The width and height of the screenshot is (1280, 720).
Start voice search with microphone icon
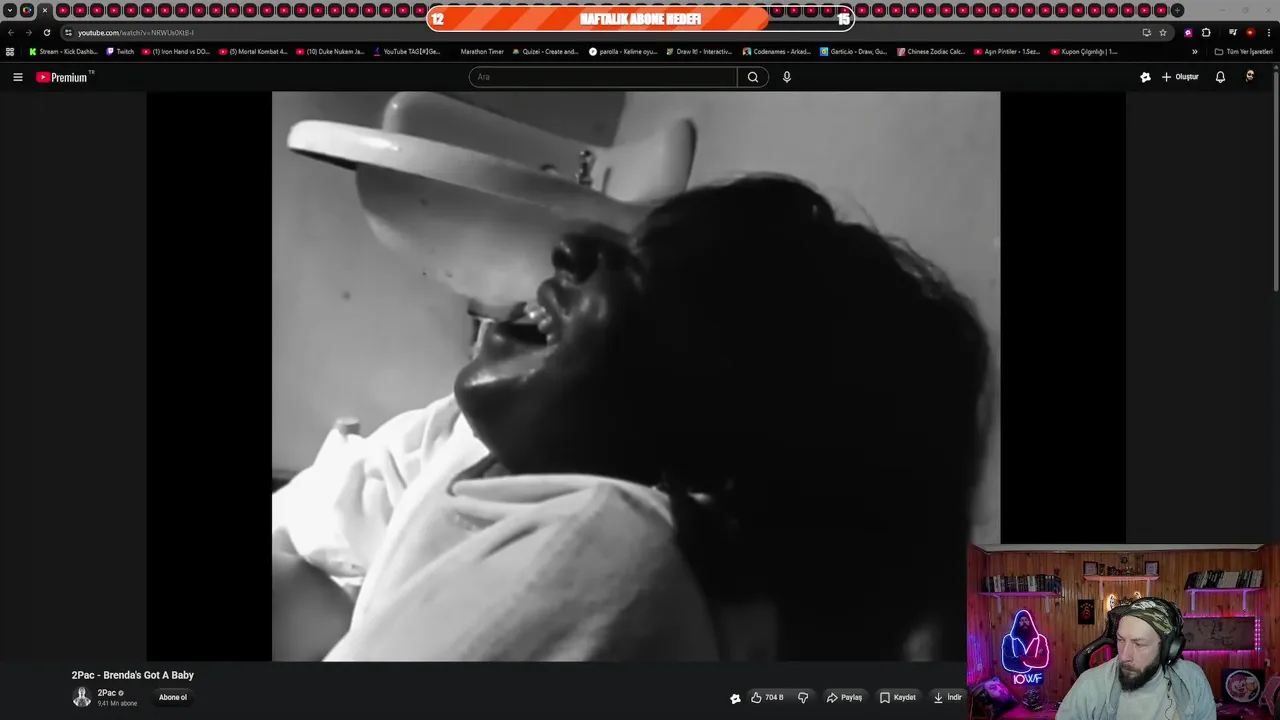pyautogui.click(x=787, y=77)
